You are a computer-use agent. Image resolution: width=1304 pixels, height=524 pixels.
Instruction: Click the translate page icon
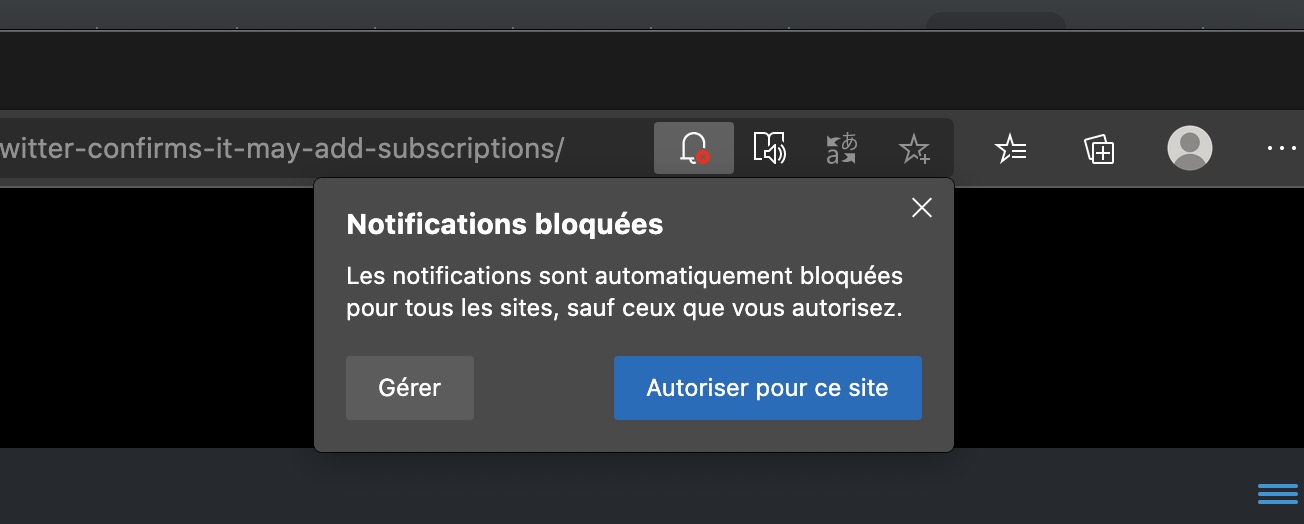(841, 149)
